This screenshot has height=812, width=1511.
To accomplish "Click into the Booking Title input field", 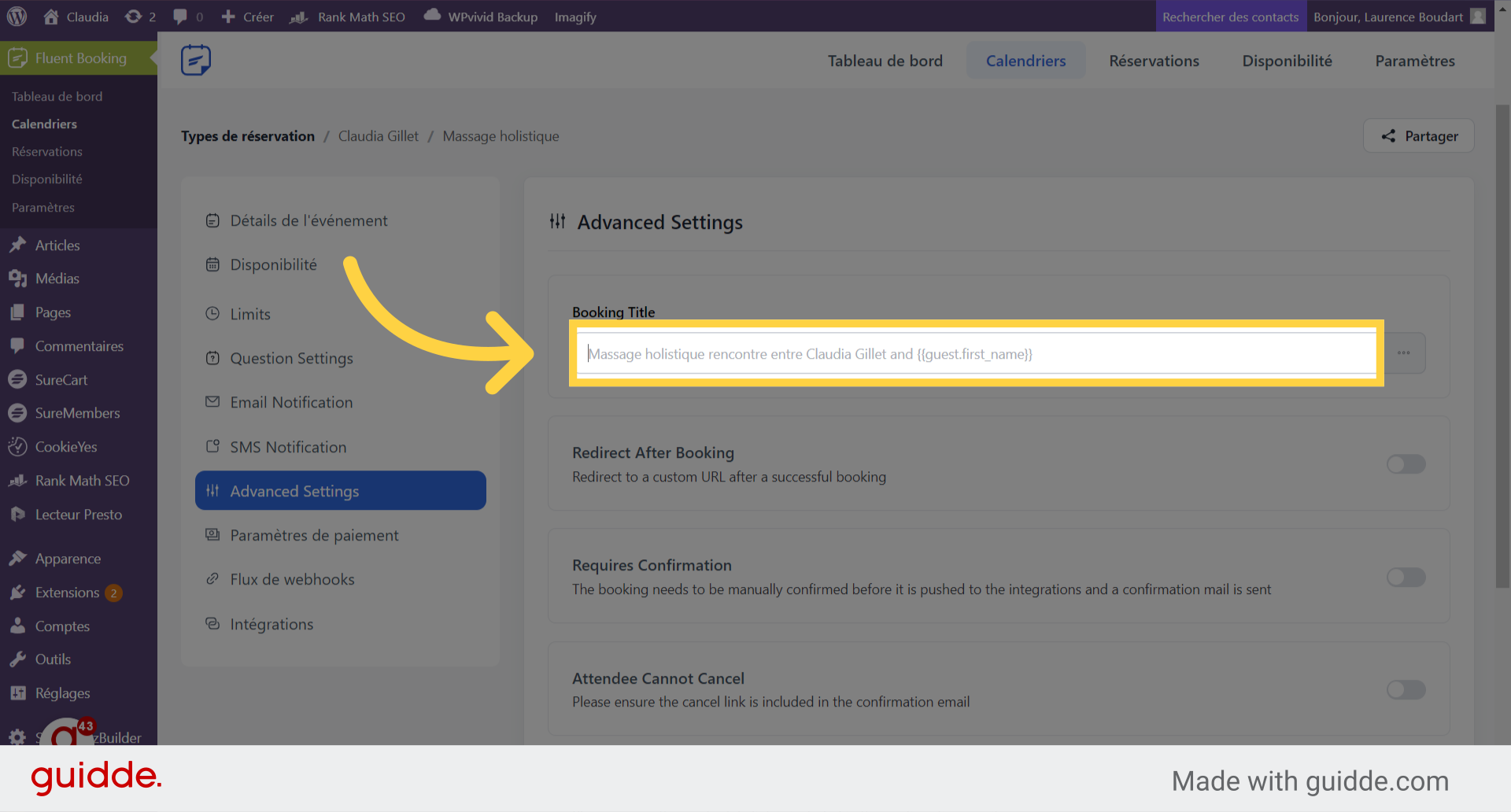I will pyautogui.click(x=976, y=354).
